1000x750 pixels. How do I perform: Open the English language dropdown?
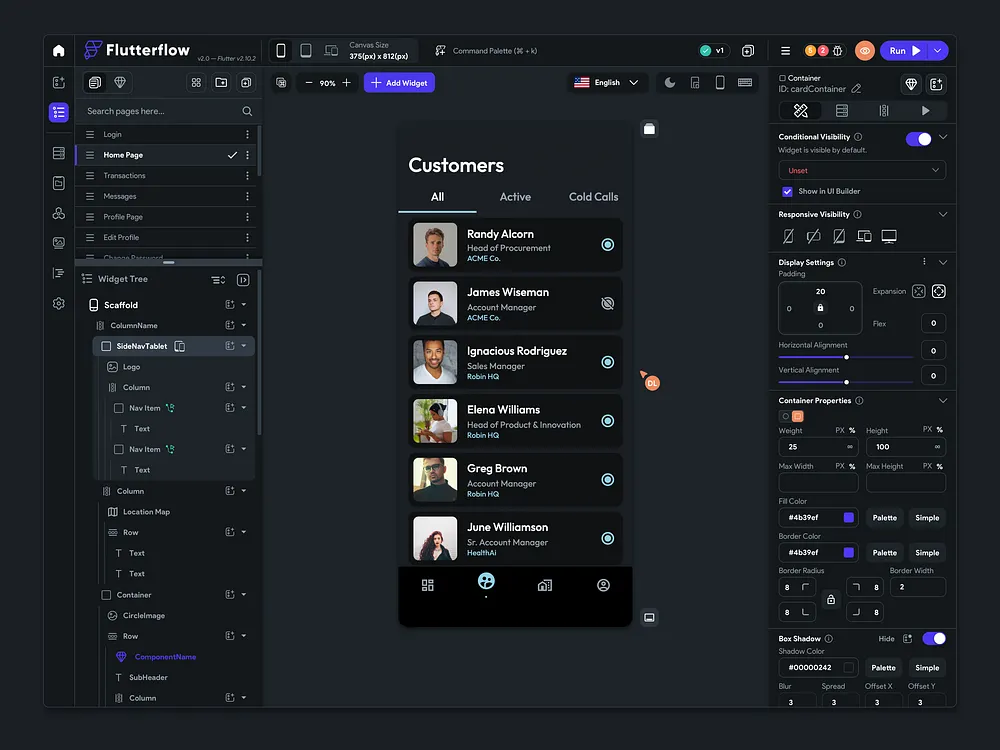tap(607, 82)
